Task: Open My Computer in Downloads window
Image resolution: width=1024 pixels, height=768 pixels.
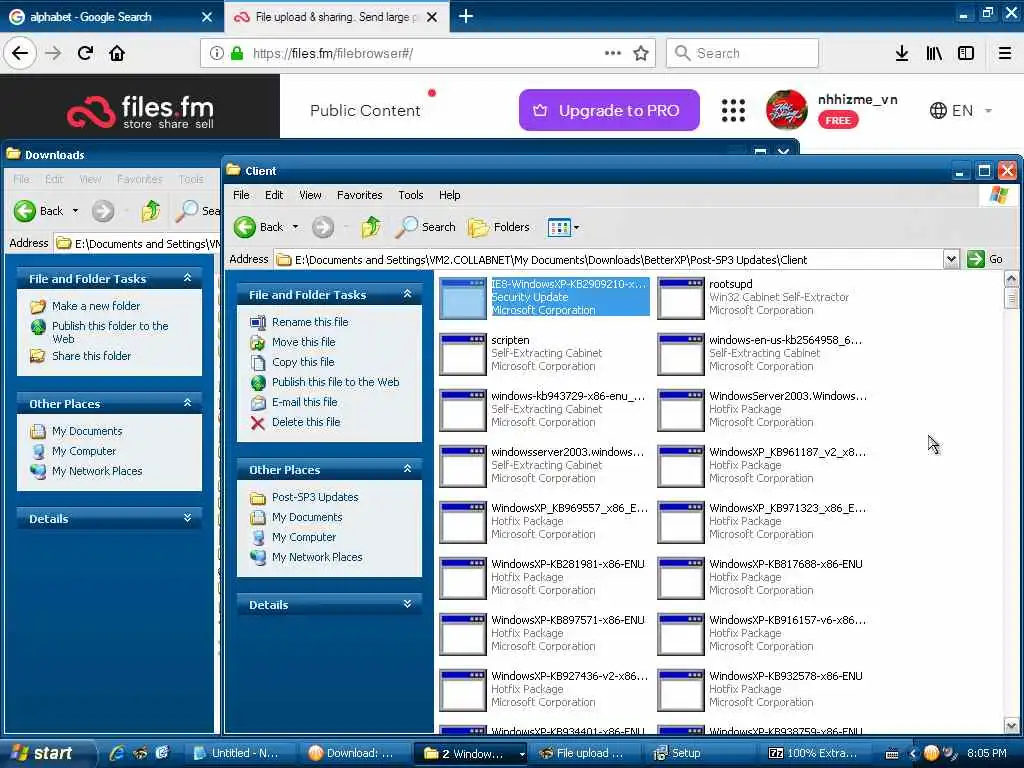Action: tap(84, 451)
